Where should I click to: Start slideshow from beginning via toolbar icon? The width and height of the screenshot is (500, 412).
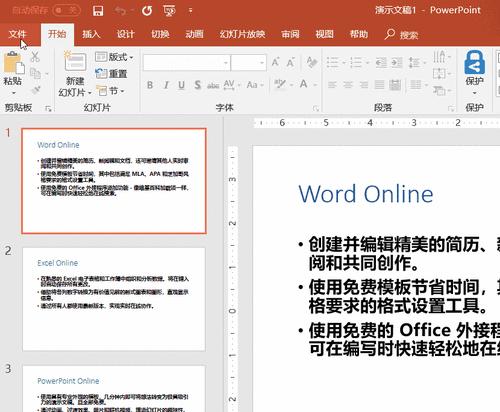tap(169, 11)
